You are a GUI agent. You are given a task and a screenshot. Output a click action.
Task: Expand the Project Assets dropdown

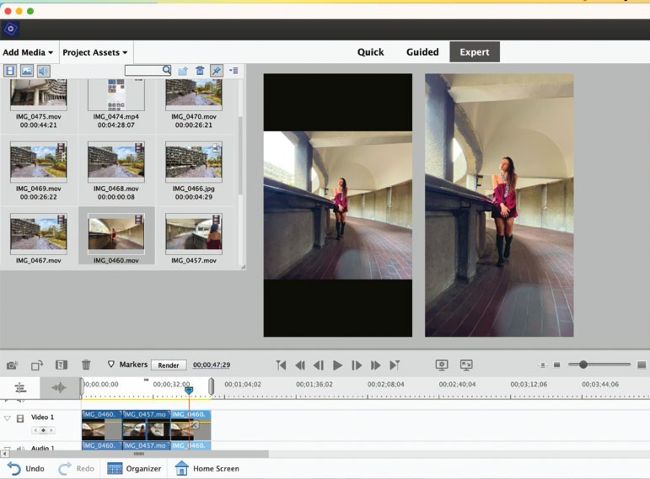tap(95, 52)
